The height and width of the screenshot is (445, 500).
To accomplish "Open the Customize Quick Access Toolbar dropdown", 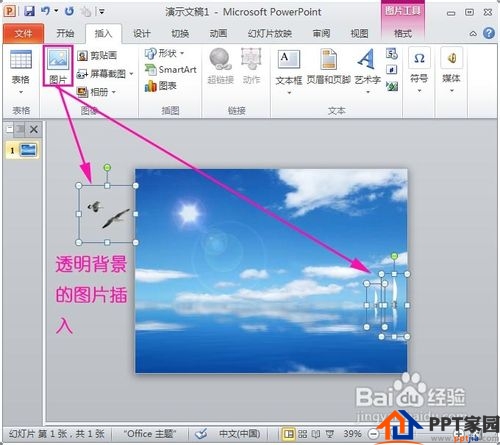I will [102, 12].
